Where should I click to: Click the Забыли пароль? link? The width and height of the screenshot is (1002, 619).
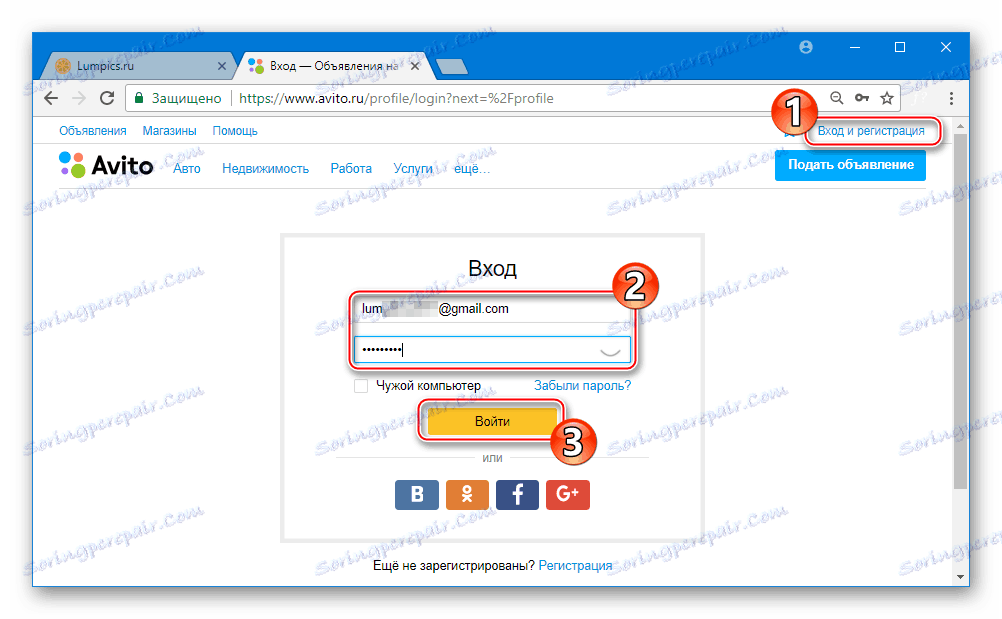click(x=582, y=386)
